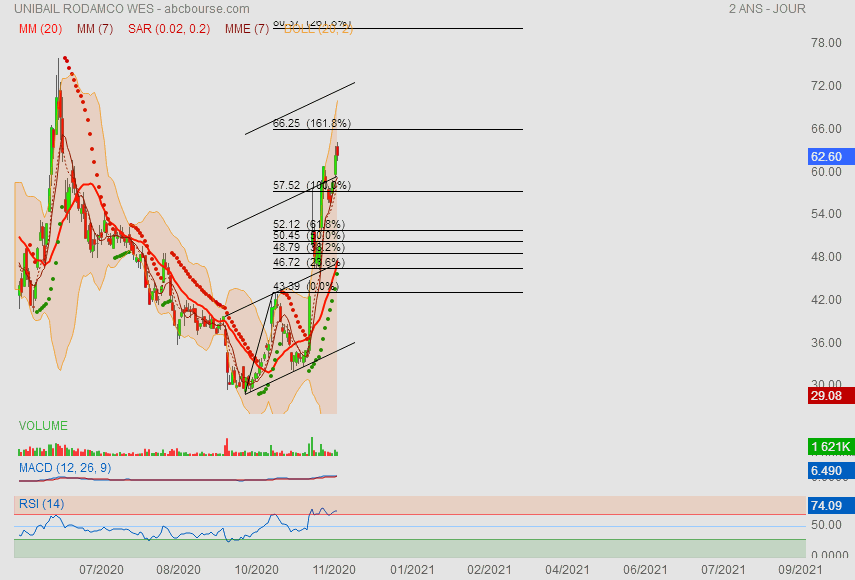This screenshot has width=855, height=580.
Task: Click the 54.00 price axis label
Action: pos(826,214)
